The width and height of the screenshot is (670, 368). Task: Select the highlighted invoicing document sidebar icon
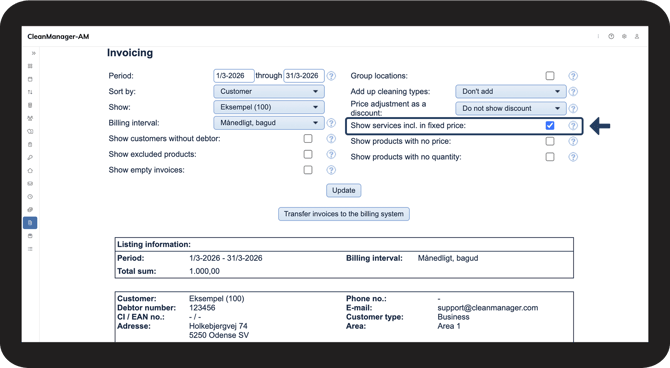click(x=30, y=223)
